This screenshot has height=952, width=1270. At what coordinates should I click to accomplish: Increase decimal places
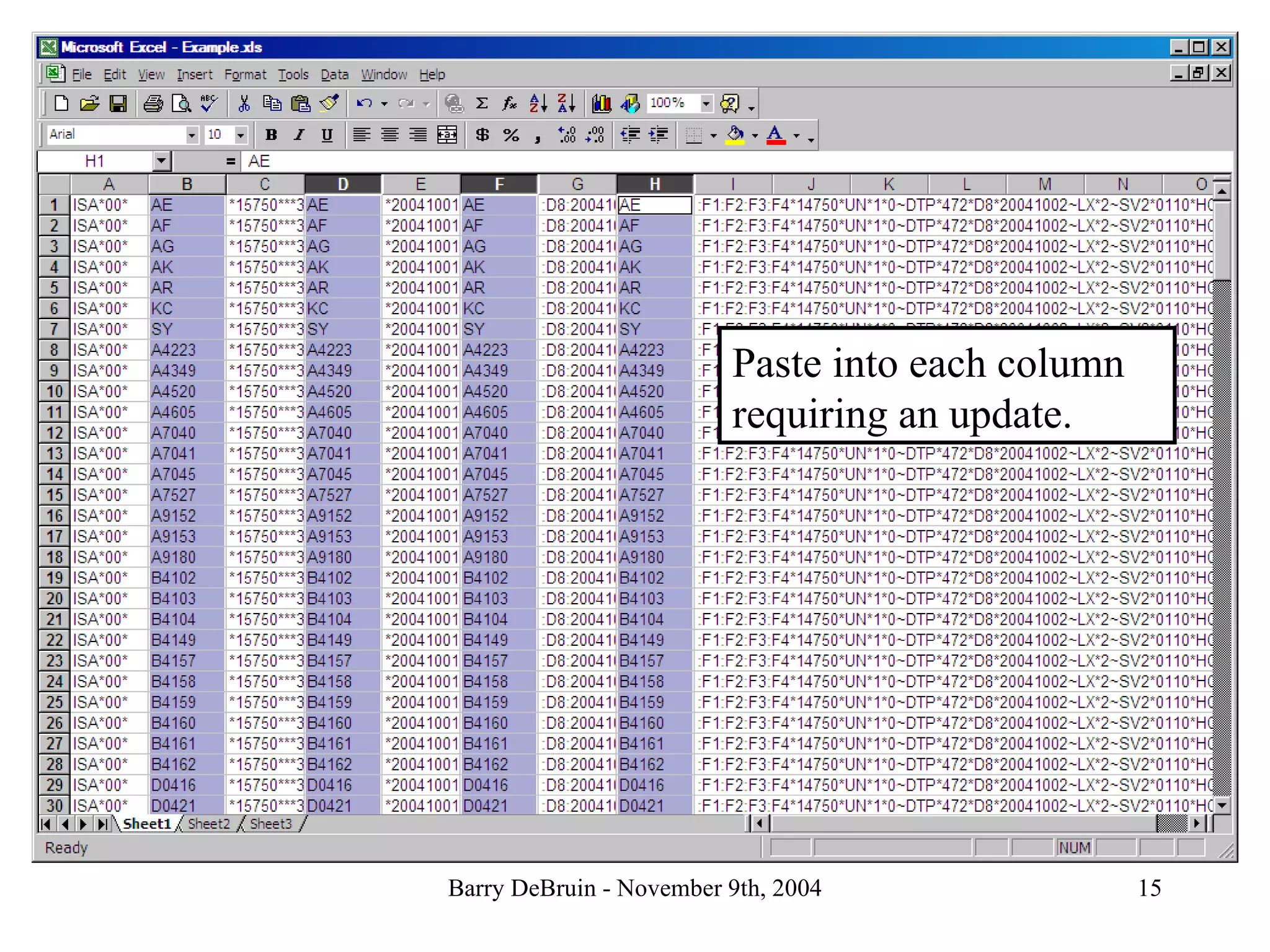pos(567,134)
